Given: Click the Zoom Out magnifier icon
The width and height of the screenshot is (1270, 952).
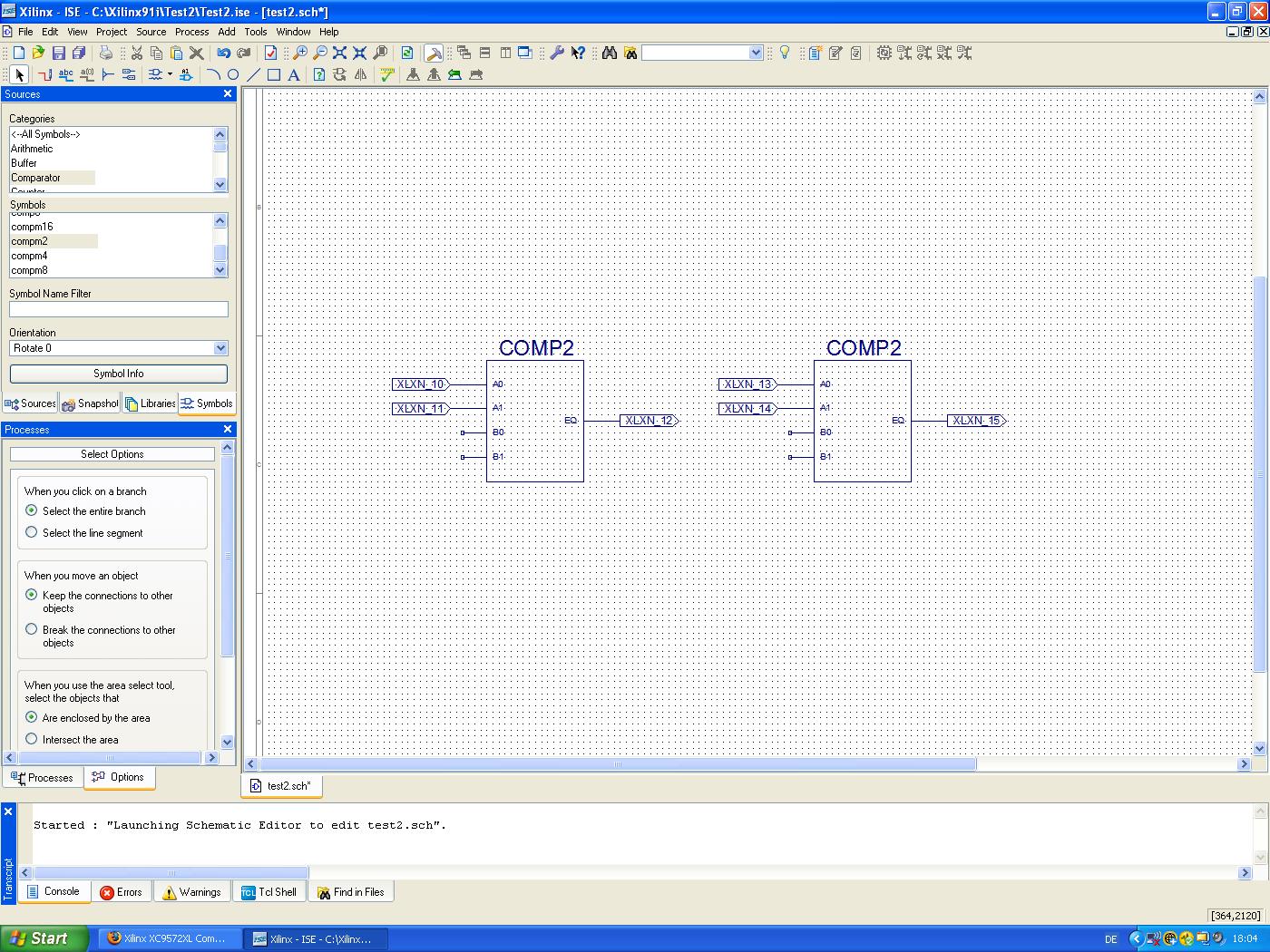Looking at the screenshot, I should (x=320, y=53).
